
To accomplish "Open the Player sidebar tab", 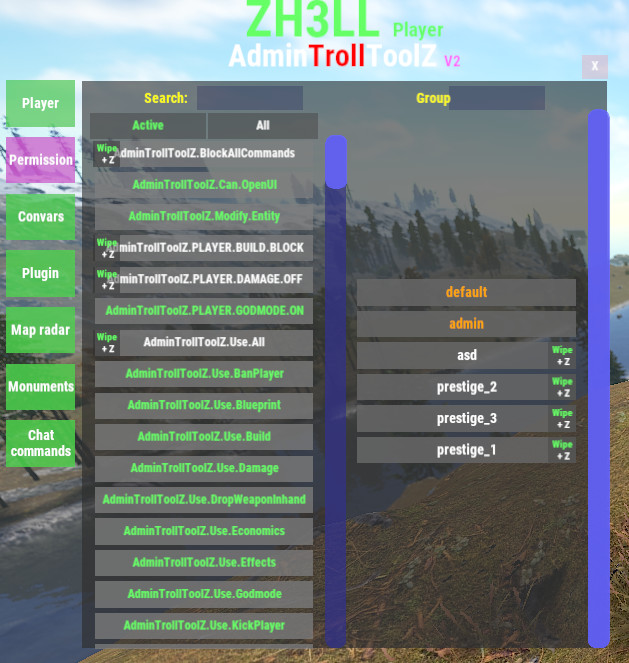I will click(41, 103).
